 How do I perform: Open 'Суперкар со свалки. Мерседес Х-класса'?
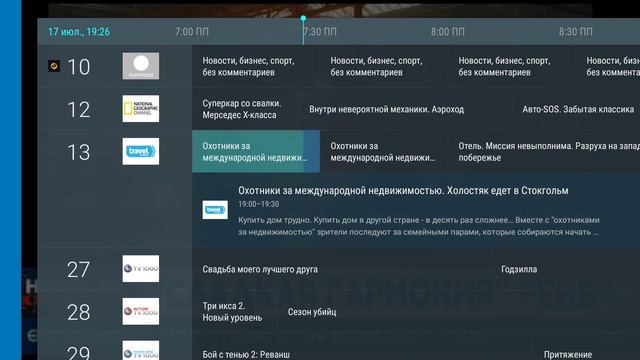(x=245, y=109)
